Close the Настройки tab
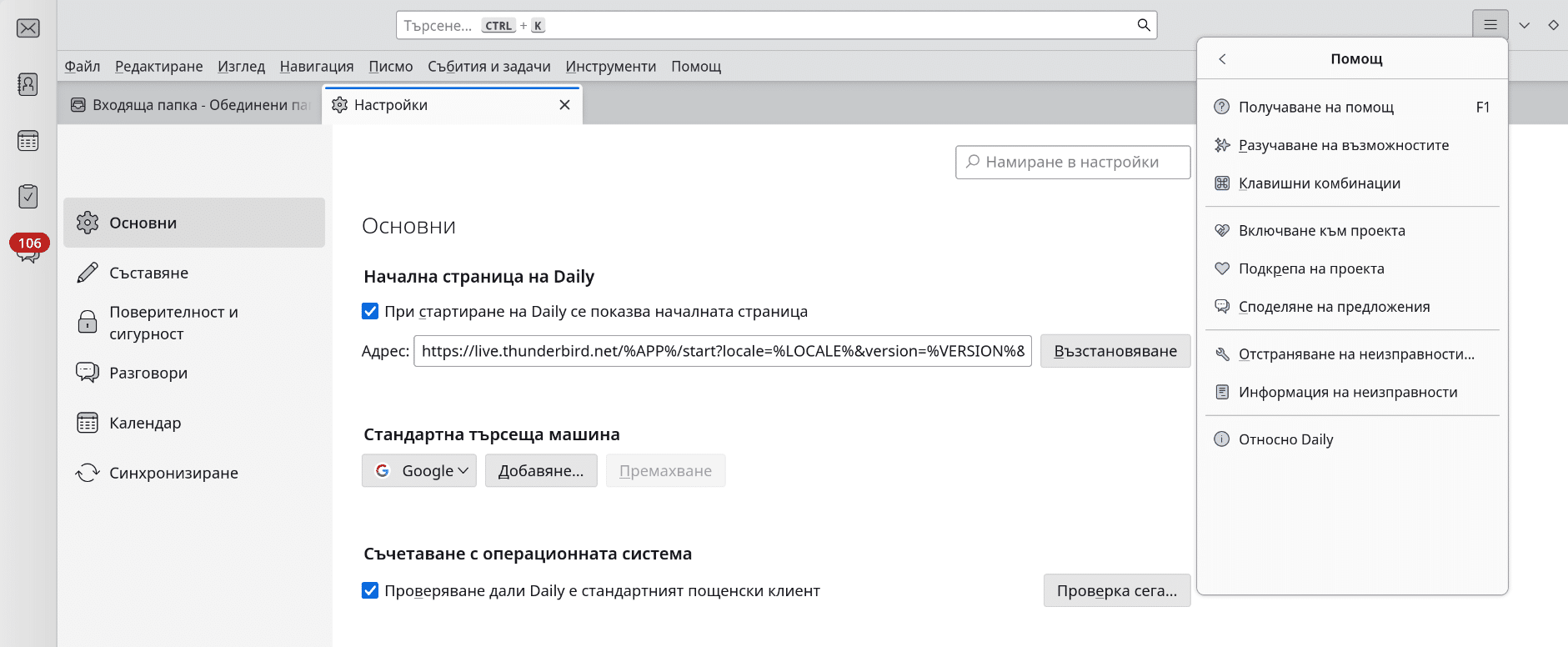The width and height of the screenshot is (1568, 647). pos(564,105)
